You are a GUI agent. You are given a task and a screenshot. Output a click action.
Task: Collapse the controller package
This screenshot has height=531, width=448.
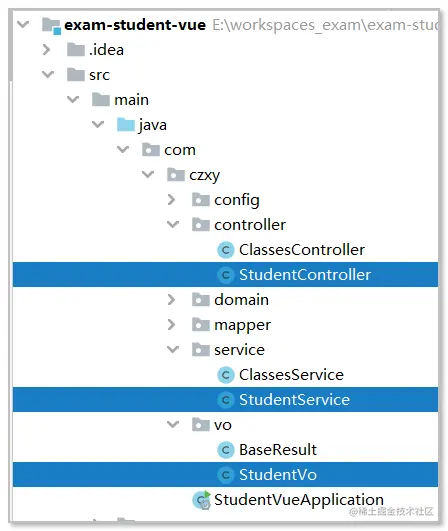click(173, 224)
